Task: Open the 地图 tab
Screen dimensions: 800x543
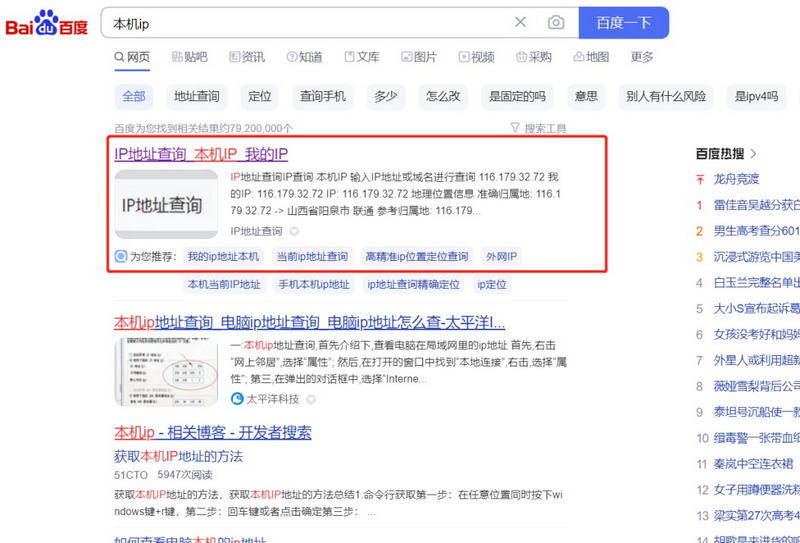Action: point(591,57)
